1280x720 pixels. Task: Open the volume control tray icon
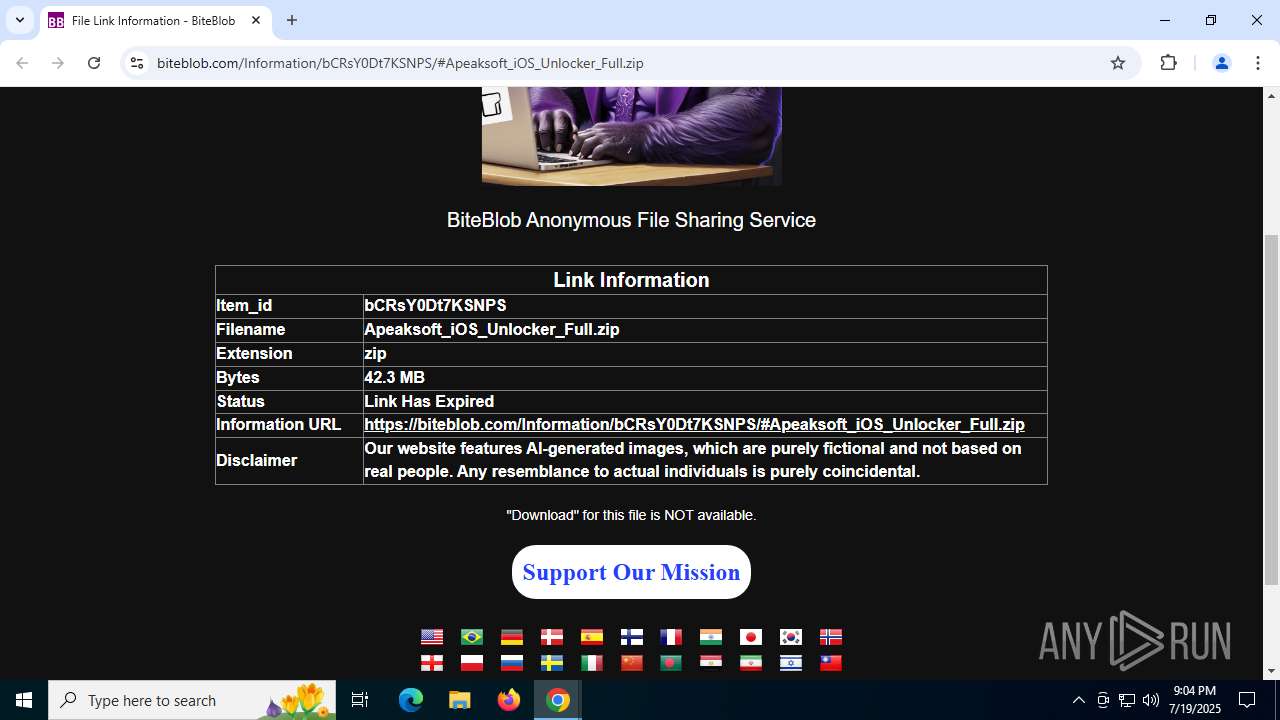(1151, 700)
